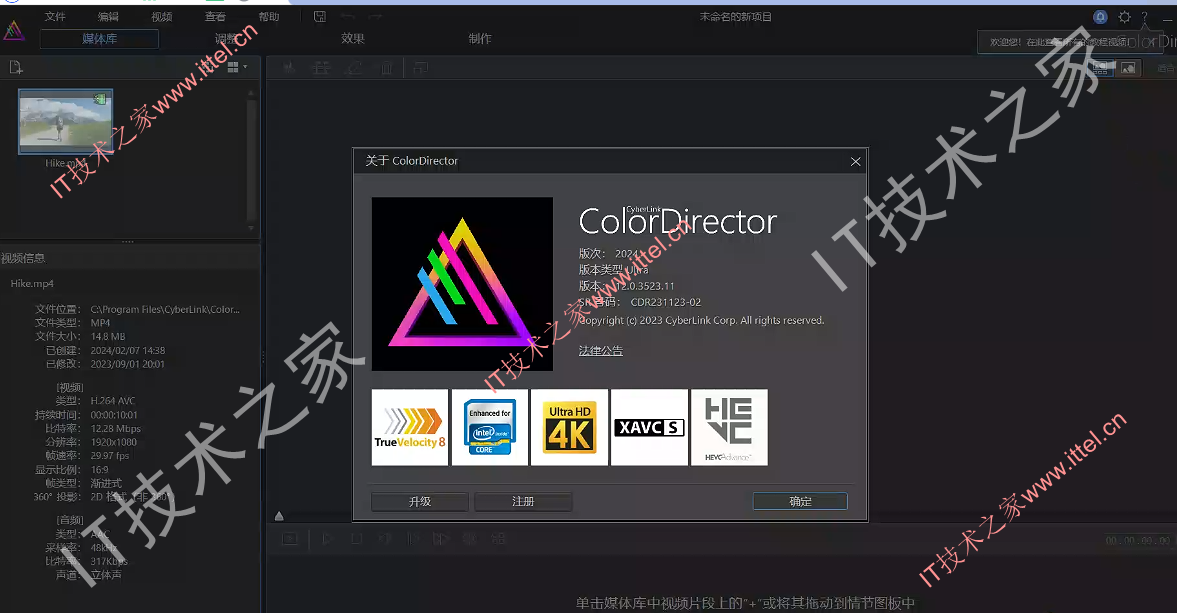Click the H.264 AVC video type value
The image size is (1177, 613).
tap(113, 401)
